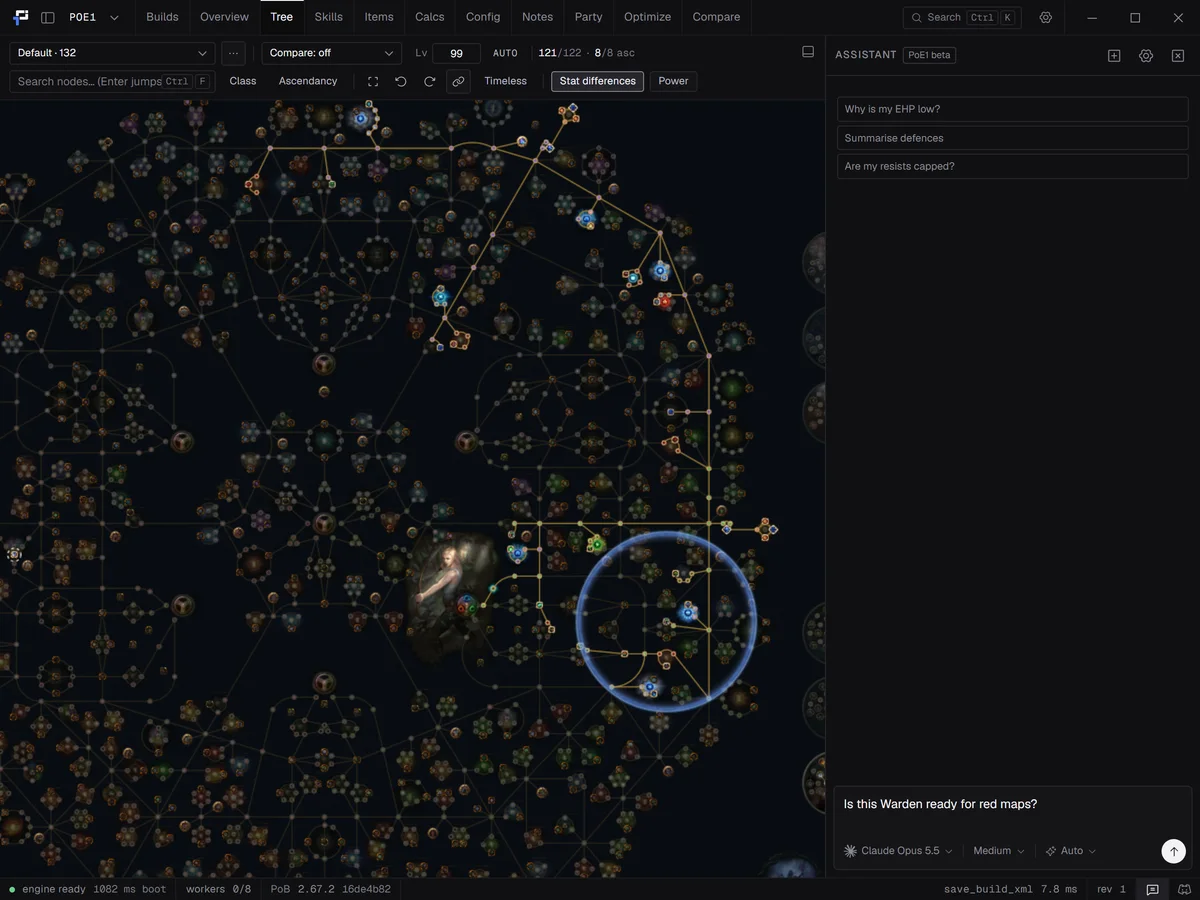Select 'Why is my EHP low?' suggestion
Screen dimensions: 1200x900
click(1012, 109)
